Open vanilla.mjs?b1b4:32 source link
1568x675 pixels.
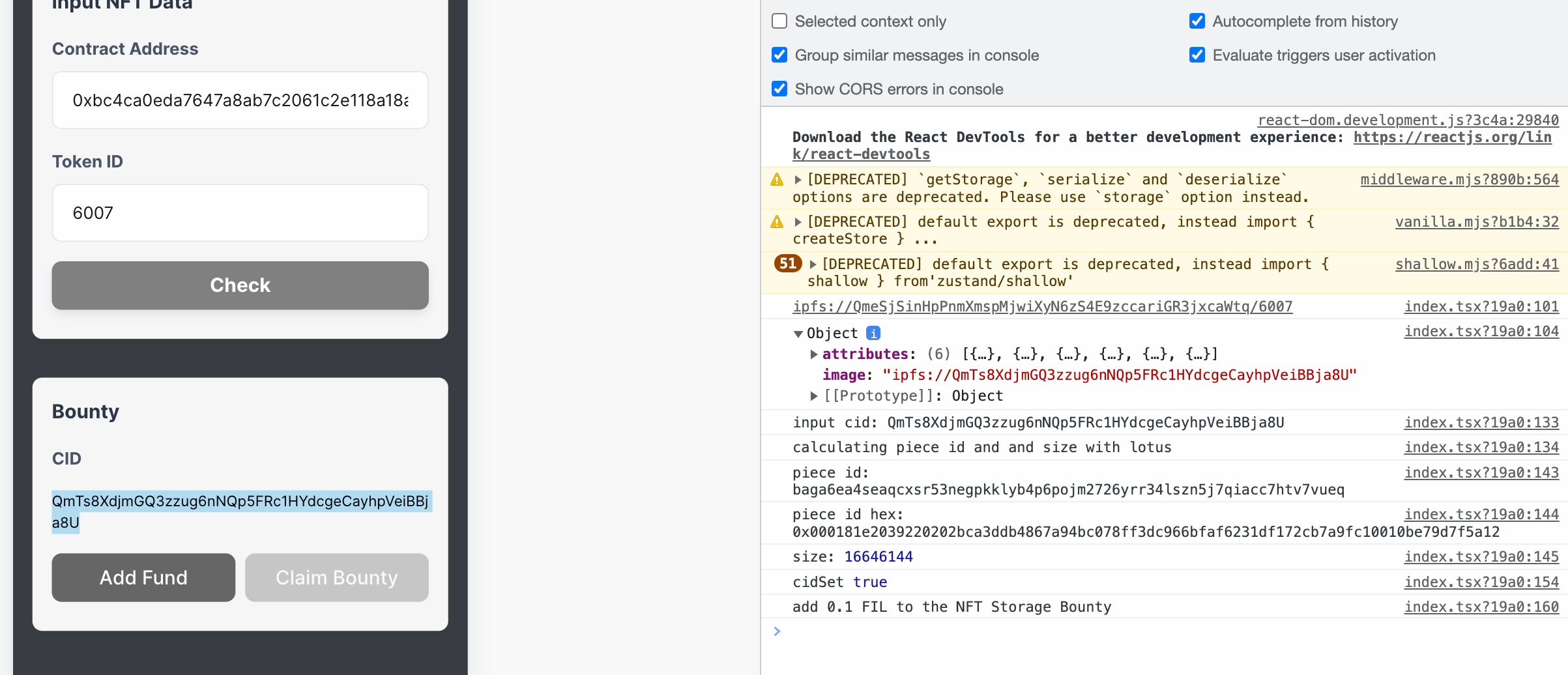coord(1477,222)
